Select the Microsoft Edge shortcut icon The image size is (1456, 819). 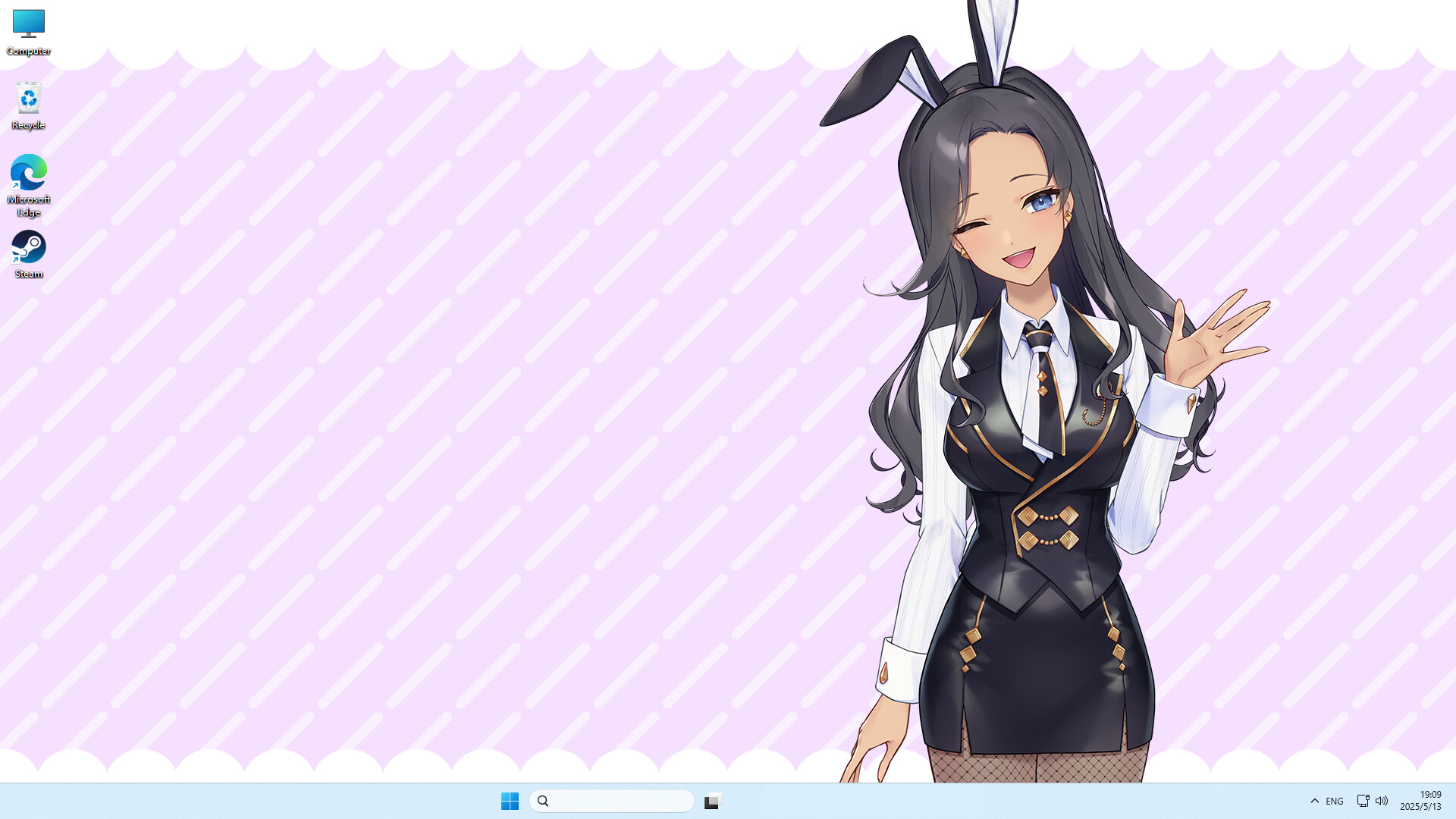[29, 173]
